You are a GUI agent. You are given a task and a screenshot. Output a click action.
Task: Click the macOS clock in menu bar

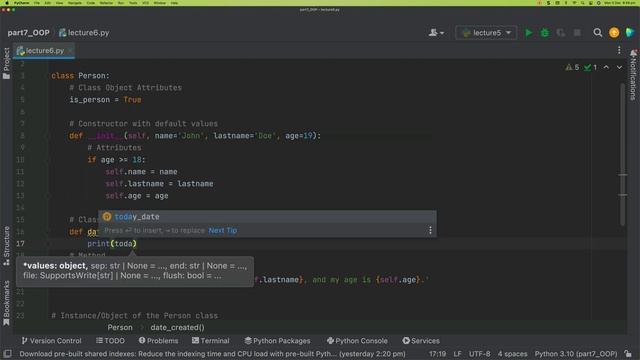[x=620, y=3]
